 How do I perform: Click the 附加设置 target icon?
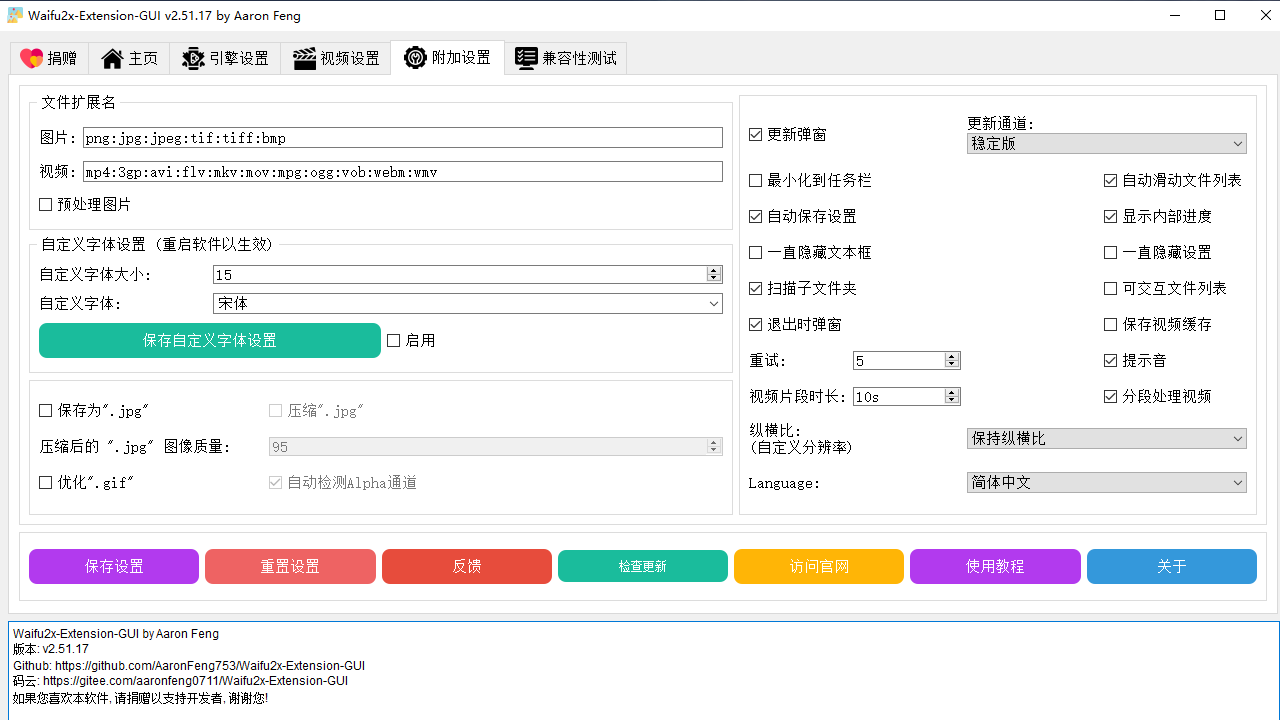(415, 58)
